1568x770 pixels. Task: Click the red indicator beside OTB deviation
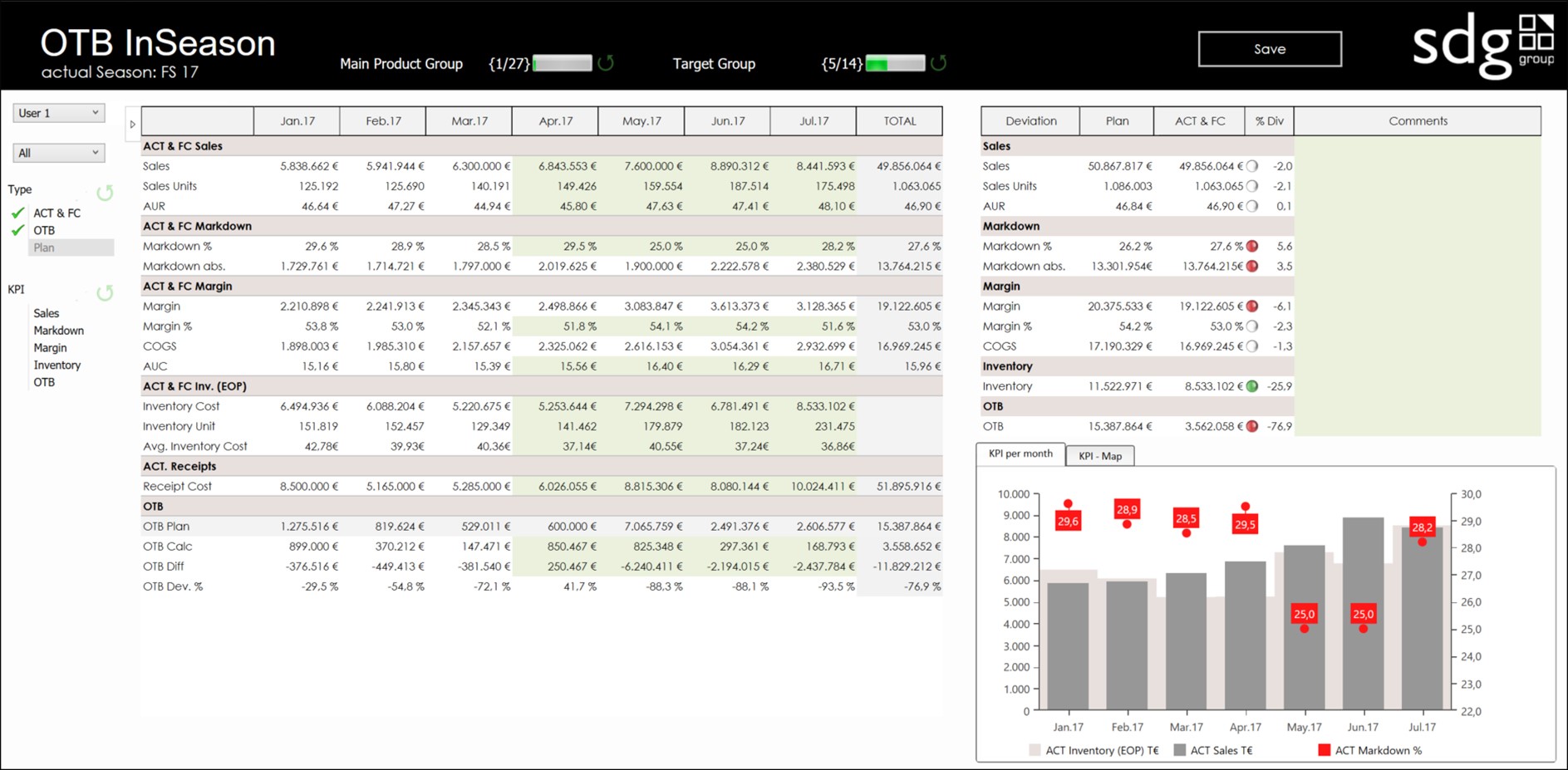(1252, 426)
